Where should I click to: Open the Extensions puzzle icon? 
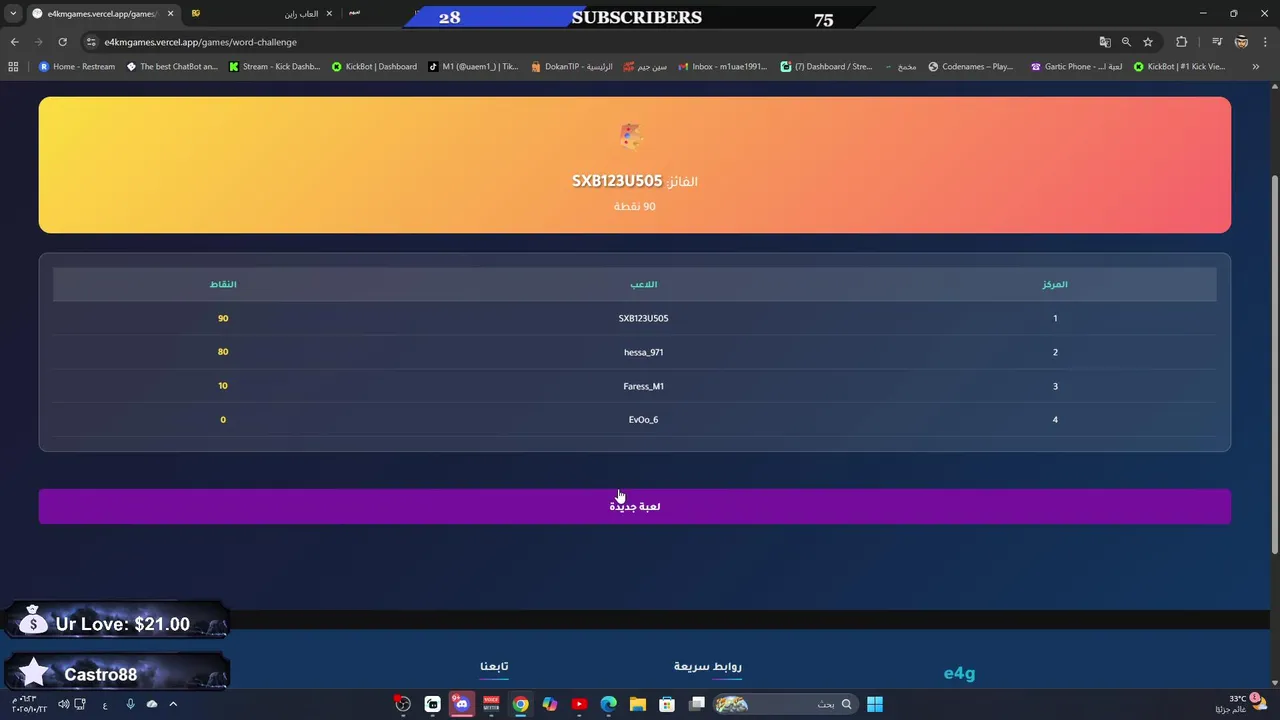click(x=1181, y=42)
